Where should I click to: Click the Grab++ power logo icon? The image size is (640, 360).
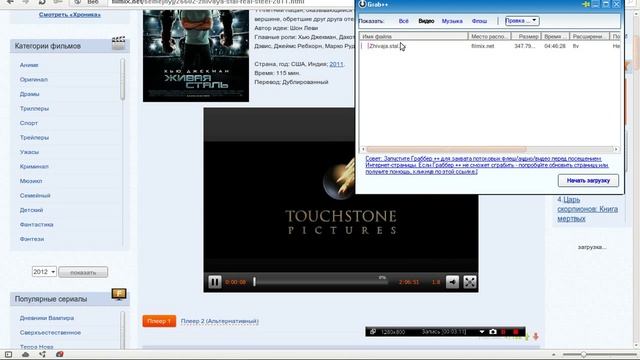(362, 4)
